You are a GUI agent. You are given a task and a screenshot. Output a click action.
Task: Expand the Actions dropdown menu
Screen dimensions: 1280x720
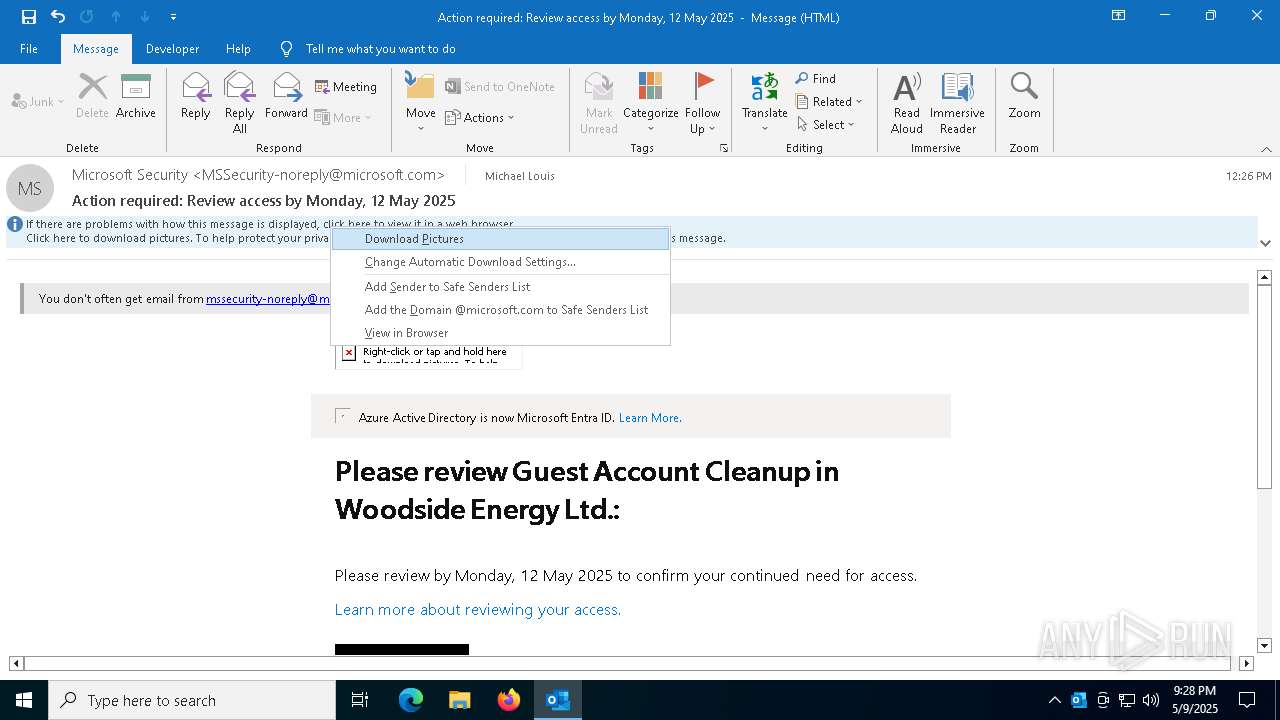(480, 117)
